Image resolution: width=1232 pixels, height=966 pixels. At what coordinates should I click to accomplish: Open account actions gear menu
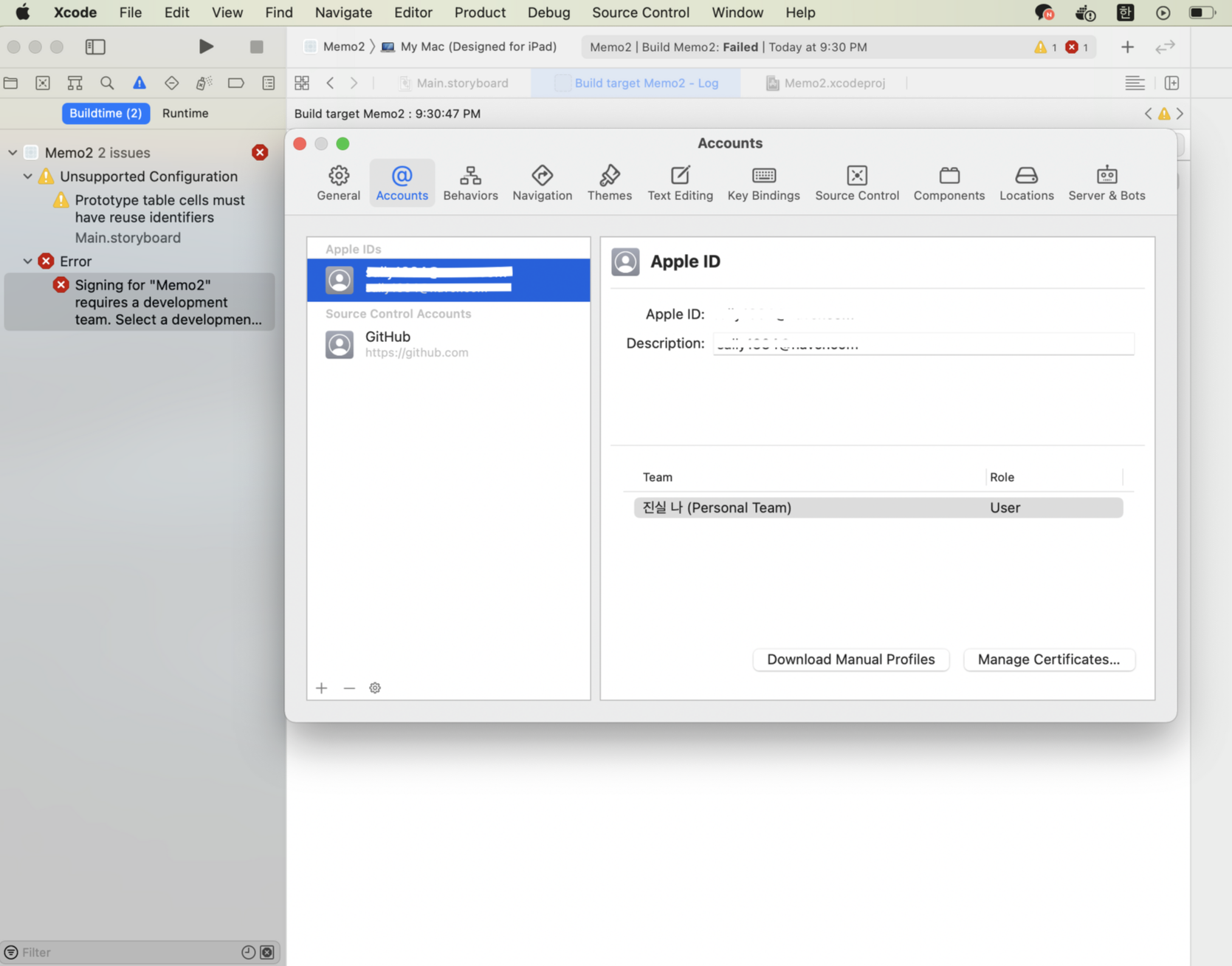click(x=375, y=688)
